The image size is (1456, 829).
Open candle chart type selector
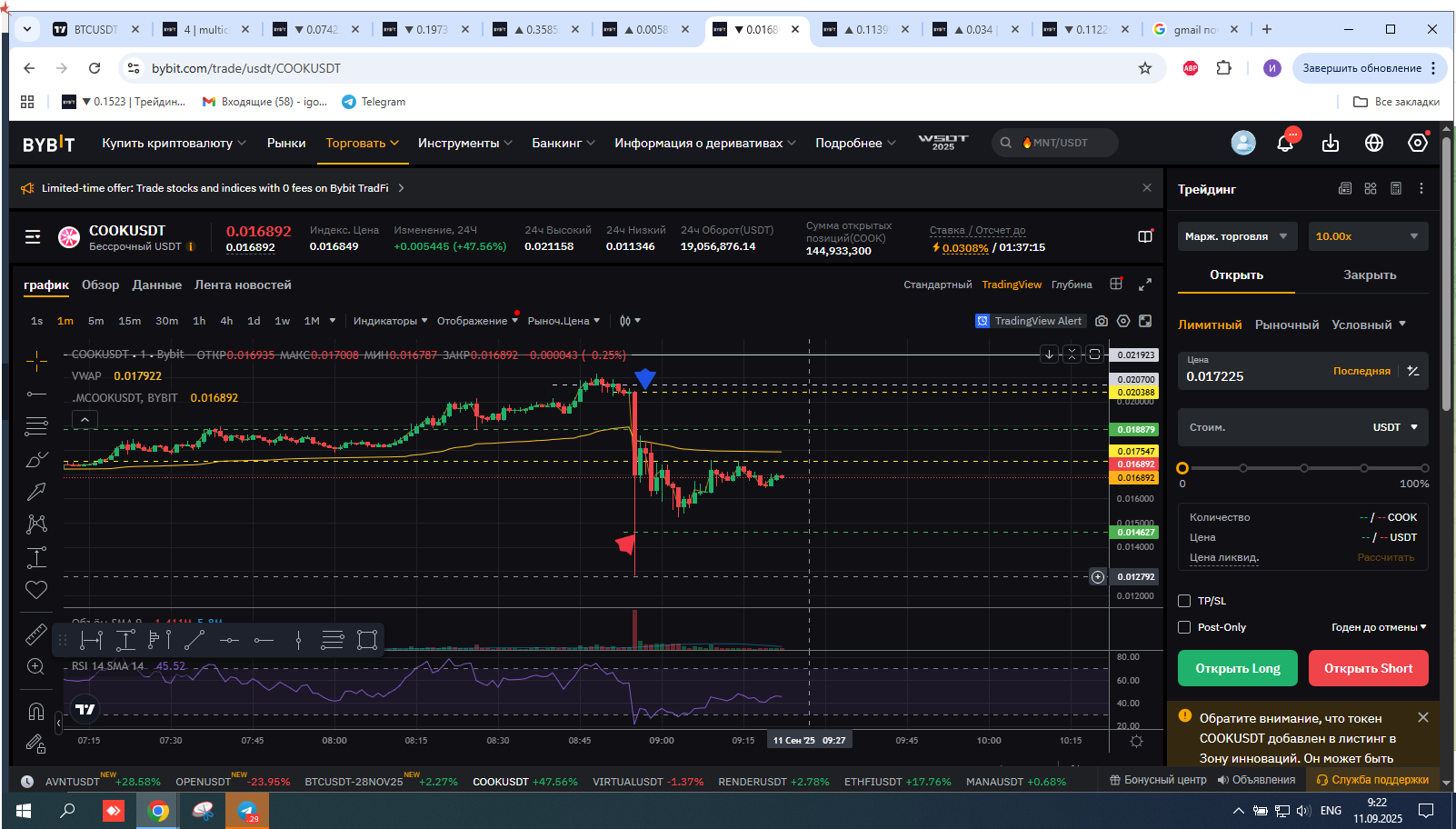click(630, 321)
